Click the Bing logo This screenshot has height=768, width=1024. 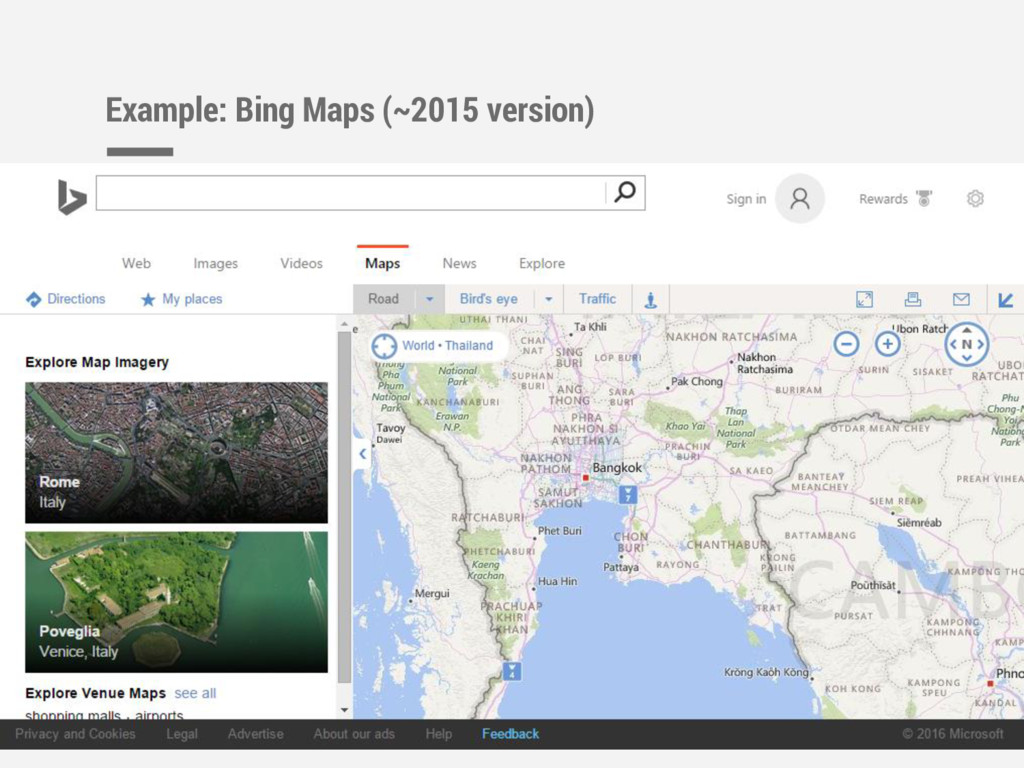pyautogui.click(x=72, y=197)
